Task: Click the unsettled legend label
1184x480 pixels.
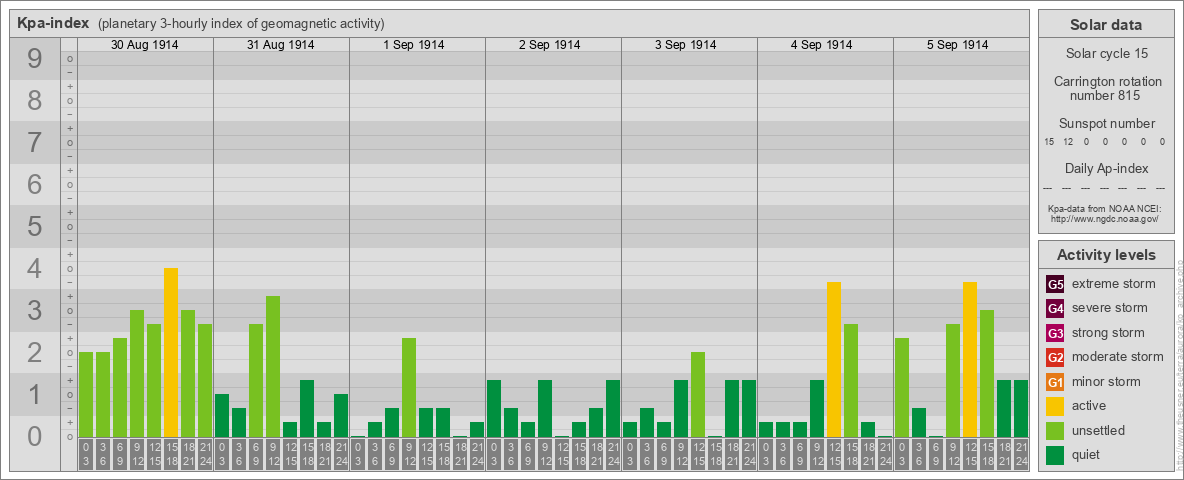Action: point(1099,431)
